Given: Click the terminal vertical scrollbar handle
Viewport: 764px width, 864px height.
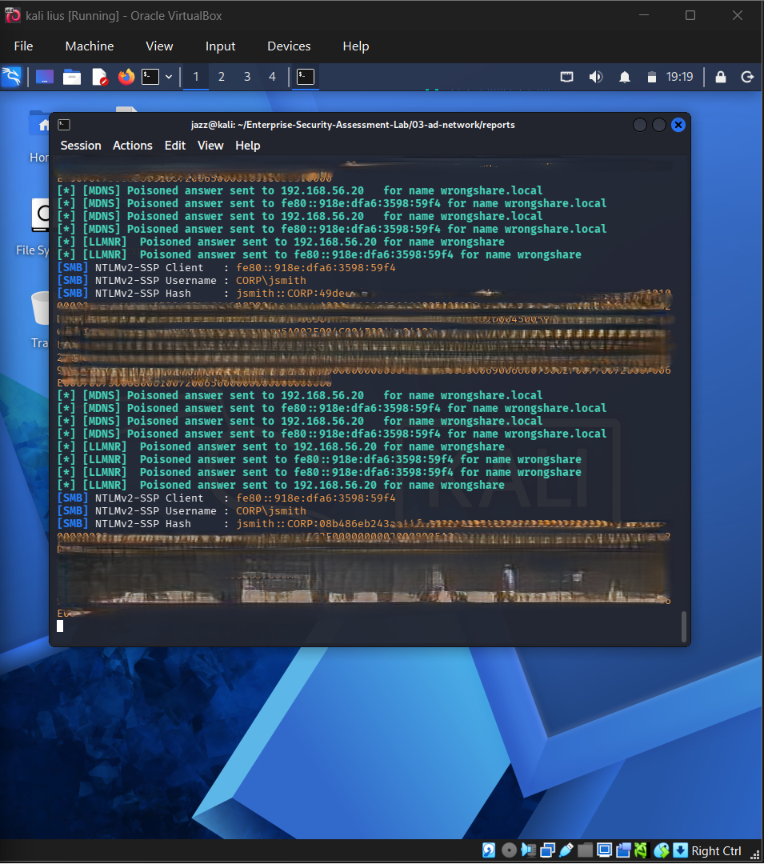Looking at the screenshot, I should click(x=684, y=627).
